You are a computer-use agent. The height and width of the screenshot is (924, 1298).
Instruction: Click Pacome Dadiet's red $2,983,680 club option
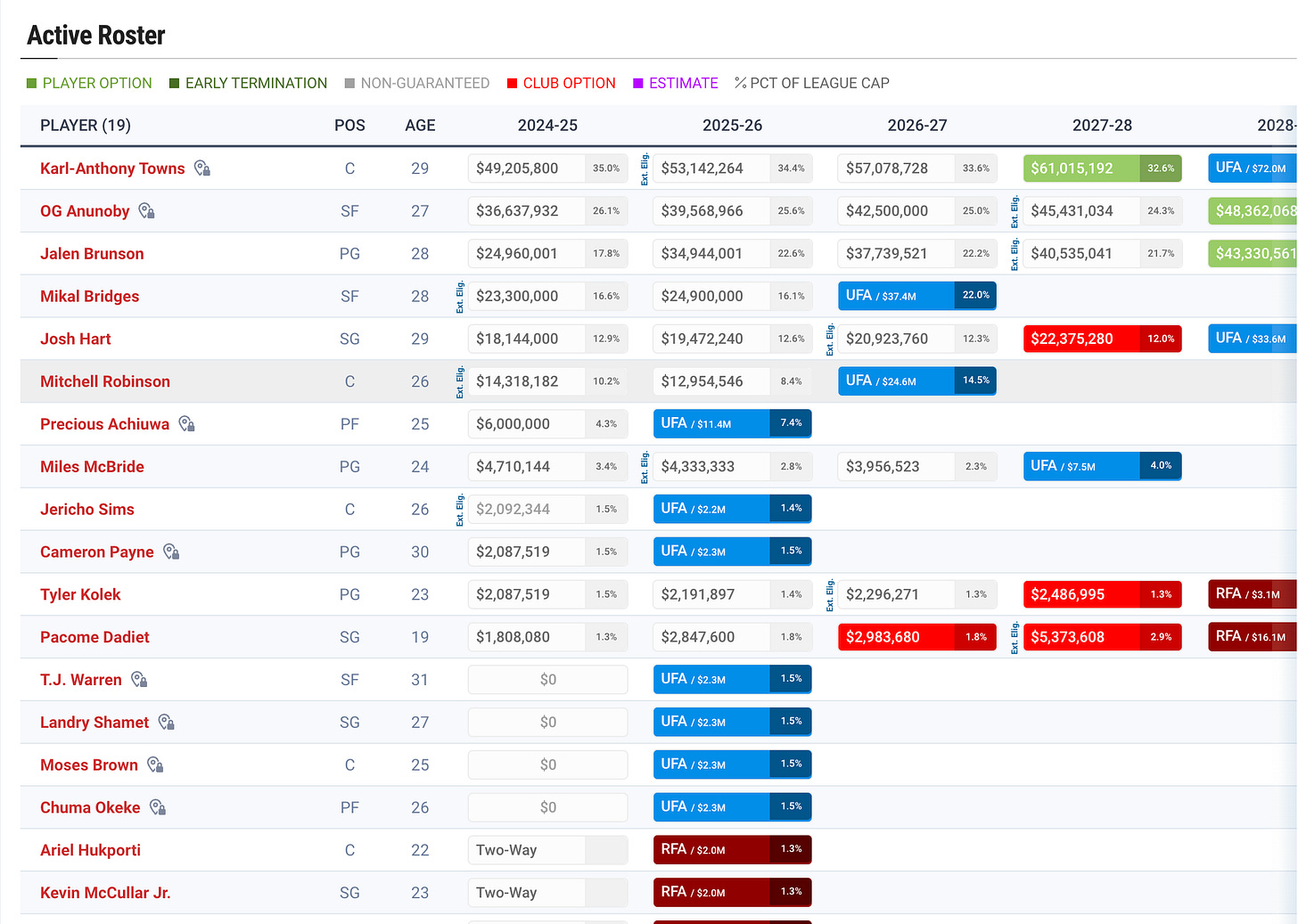(917, 637)
